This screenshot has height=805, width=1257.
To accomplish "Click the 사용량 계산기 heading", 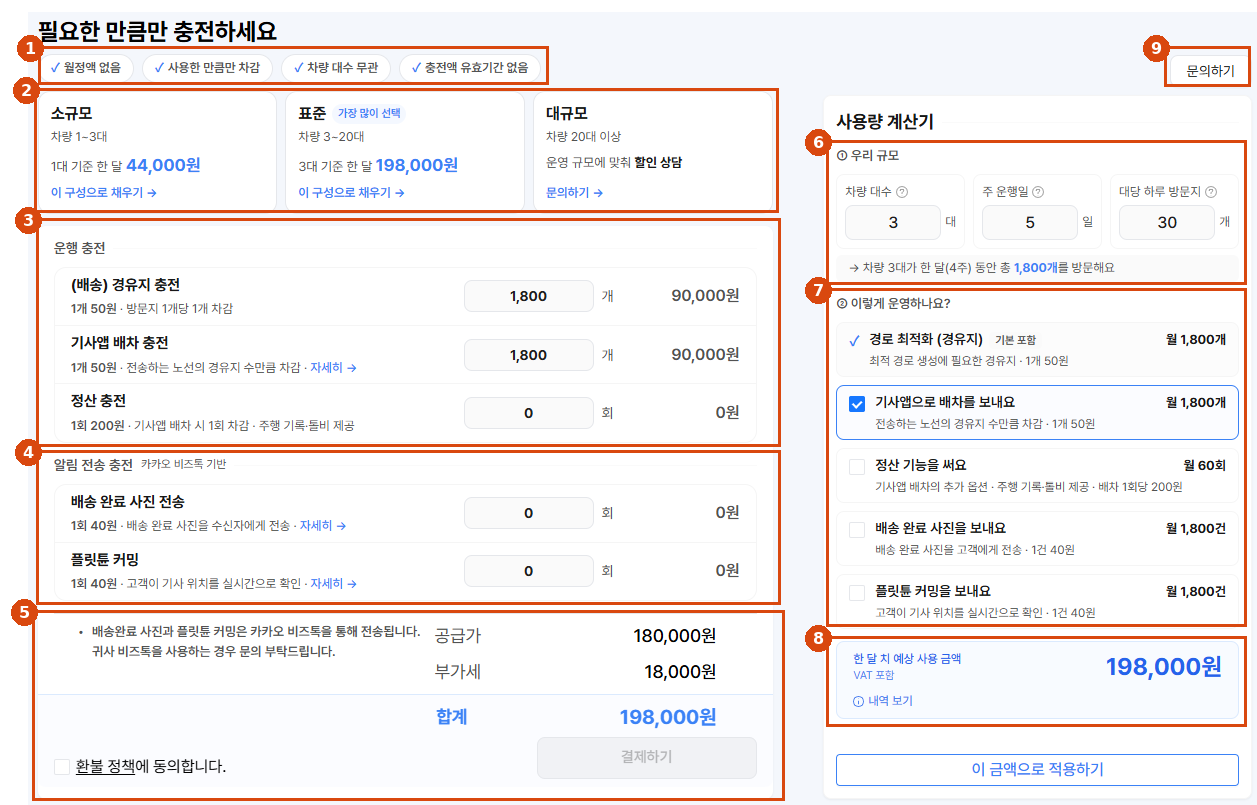I will click(885, 122).
